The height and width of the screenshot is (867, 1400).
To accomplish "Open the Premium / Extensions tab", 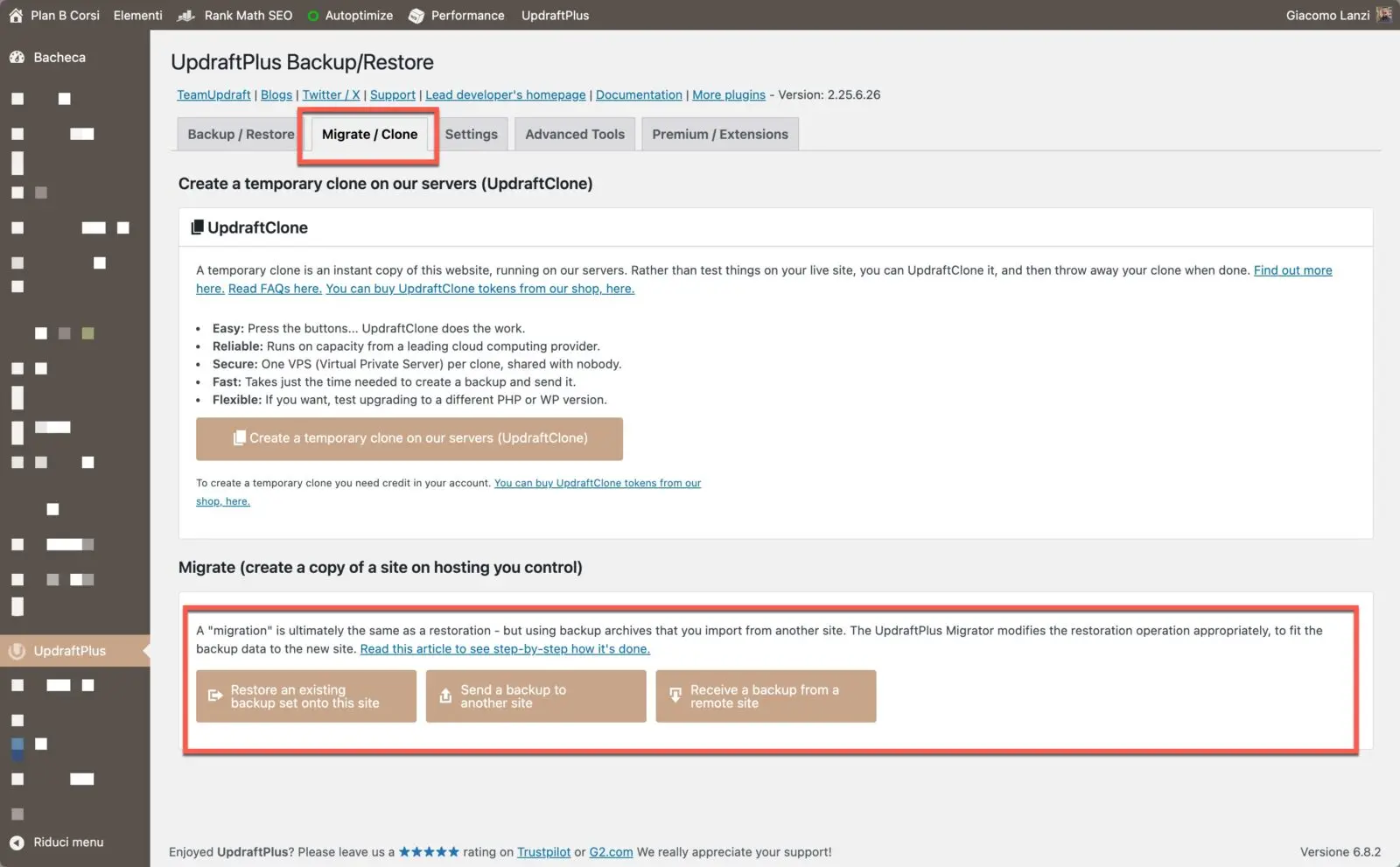I will point(719,134).
